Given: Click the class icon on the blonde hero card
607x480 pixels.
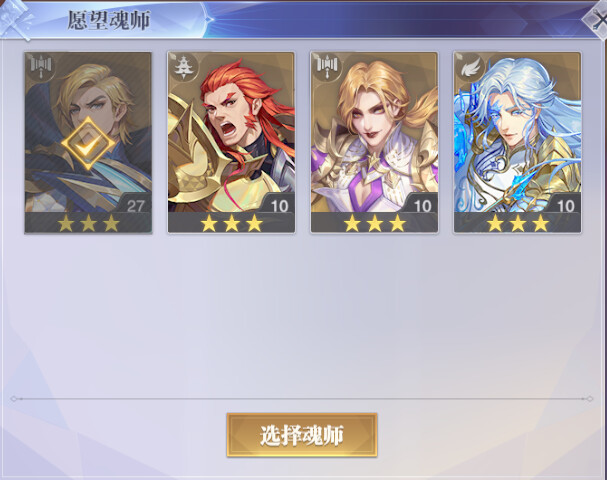Looking at the screenshot, I should click(41, 68).
